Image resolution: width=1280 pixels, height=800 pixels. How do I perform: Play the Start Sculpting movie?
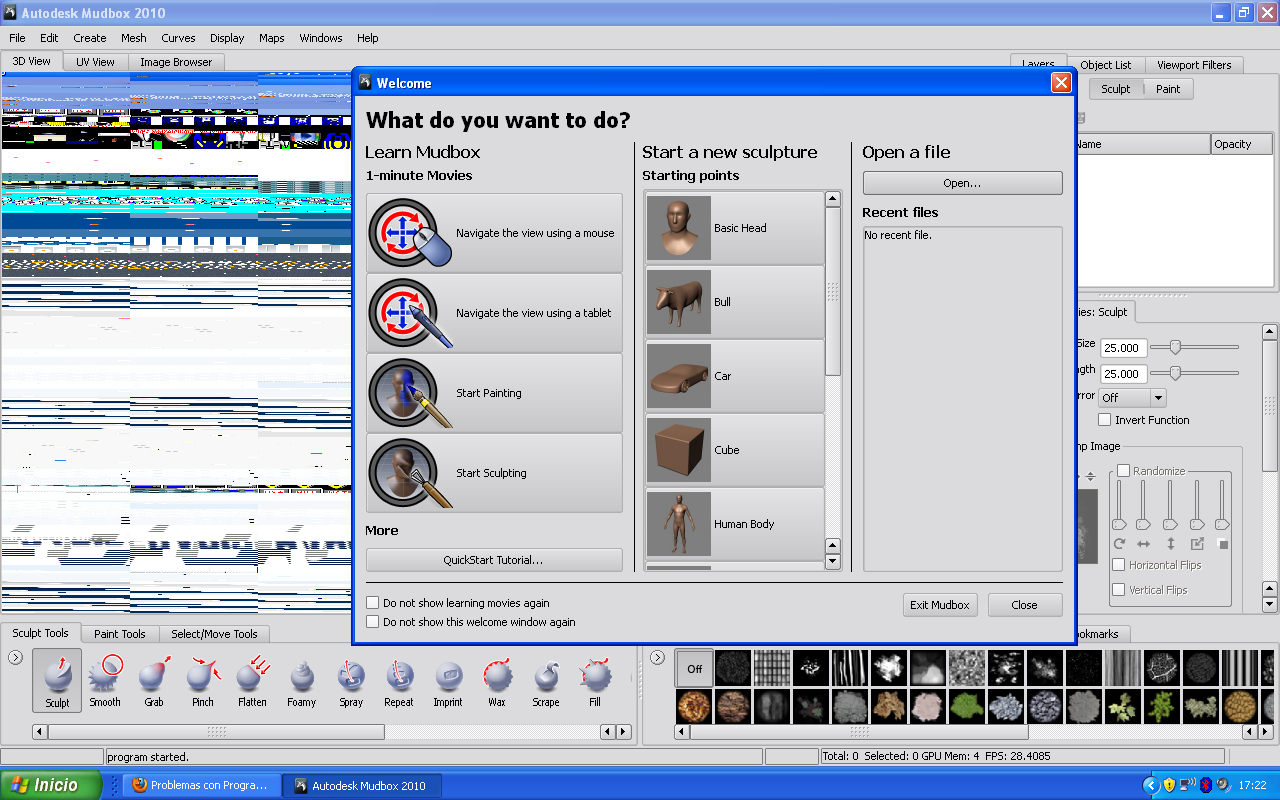click(494, 473)
